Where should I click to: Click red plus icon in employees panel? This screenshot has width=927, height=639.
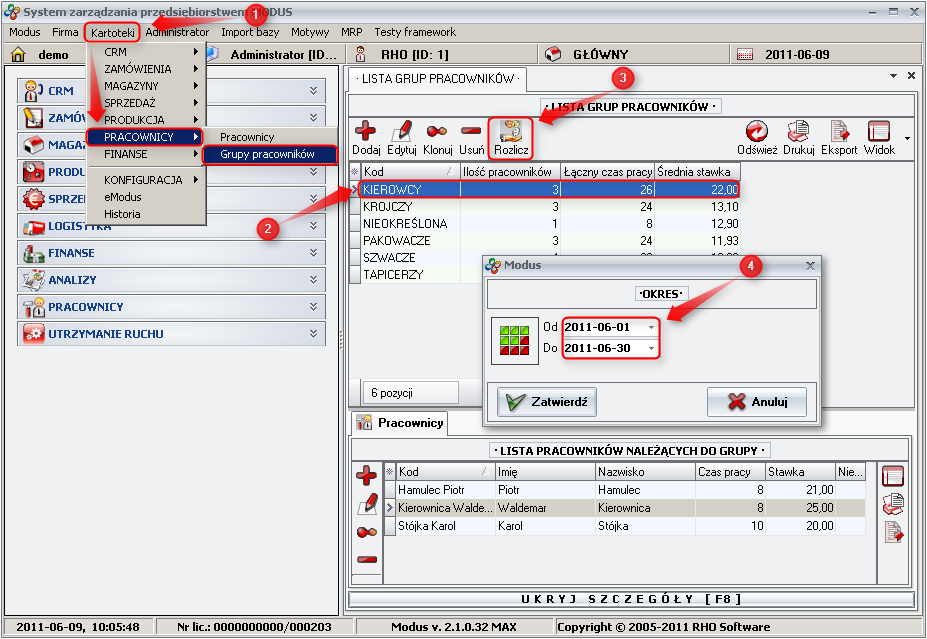point(367,477)
